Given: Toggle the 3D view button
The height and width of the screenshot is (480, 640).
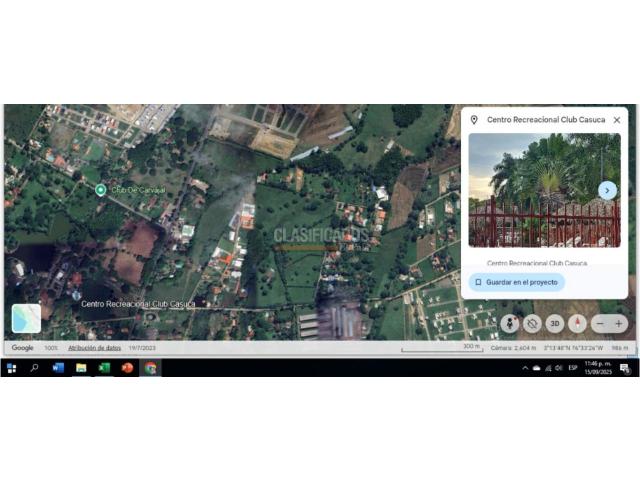Looking at the screenshot, I should [x=554, y=323].
